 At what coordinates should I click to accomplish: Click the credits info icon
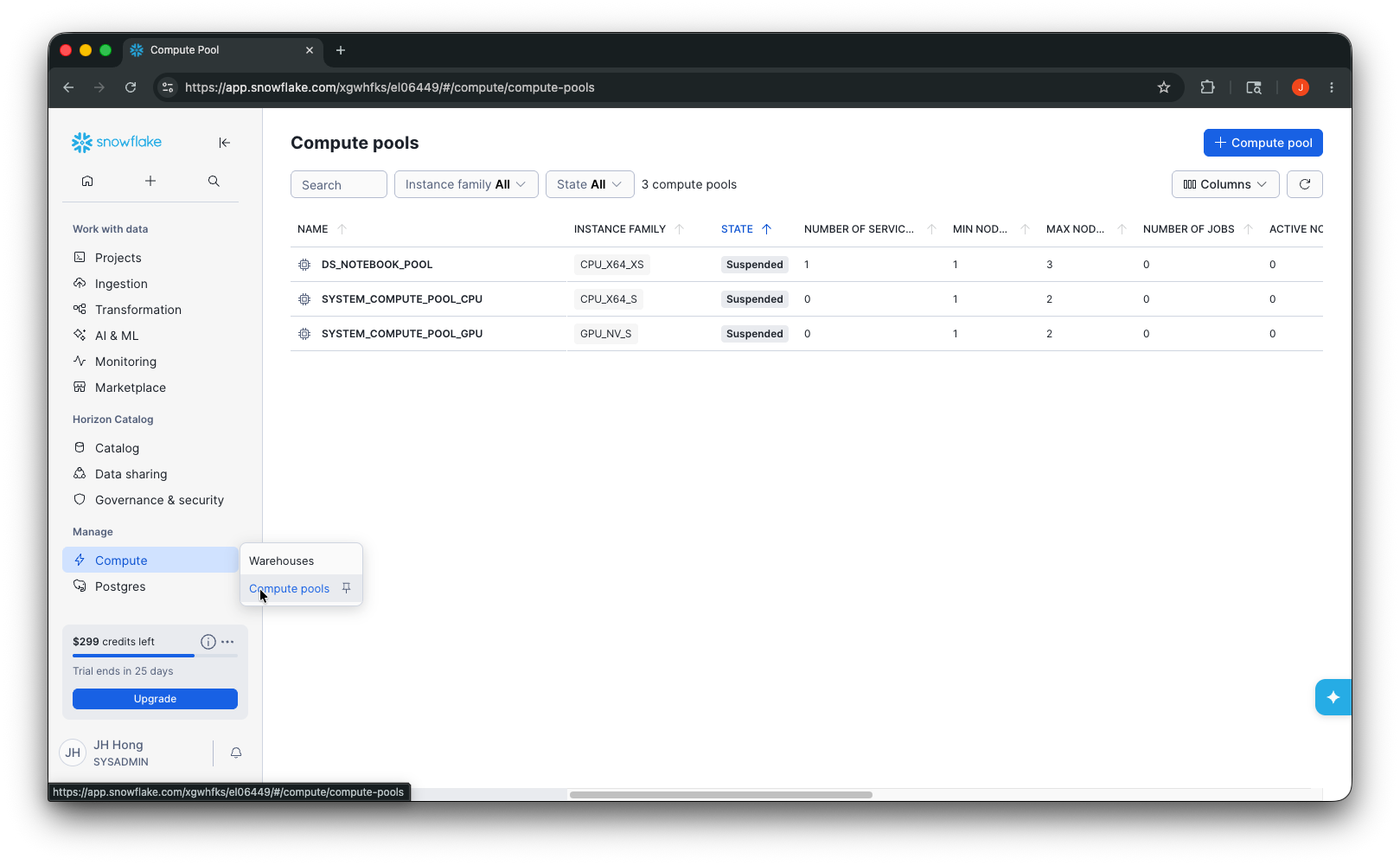click(x=208, y=642)
